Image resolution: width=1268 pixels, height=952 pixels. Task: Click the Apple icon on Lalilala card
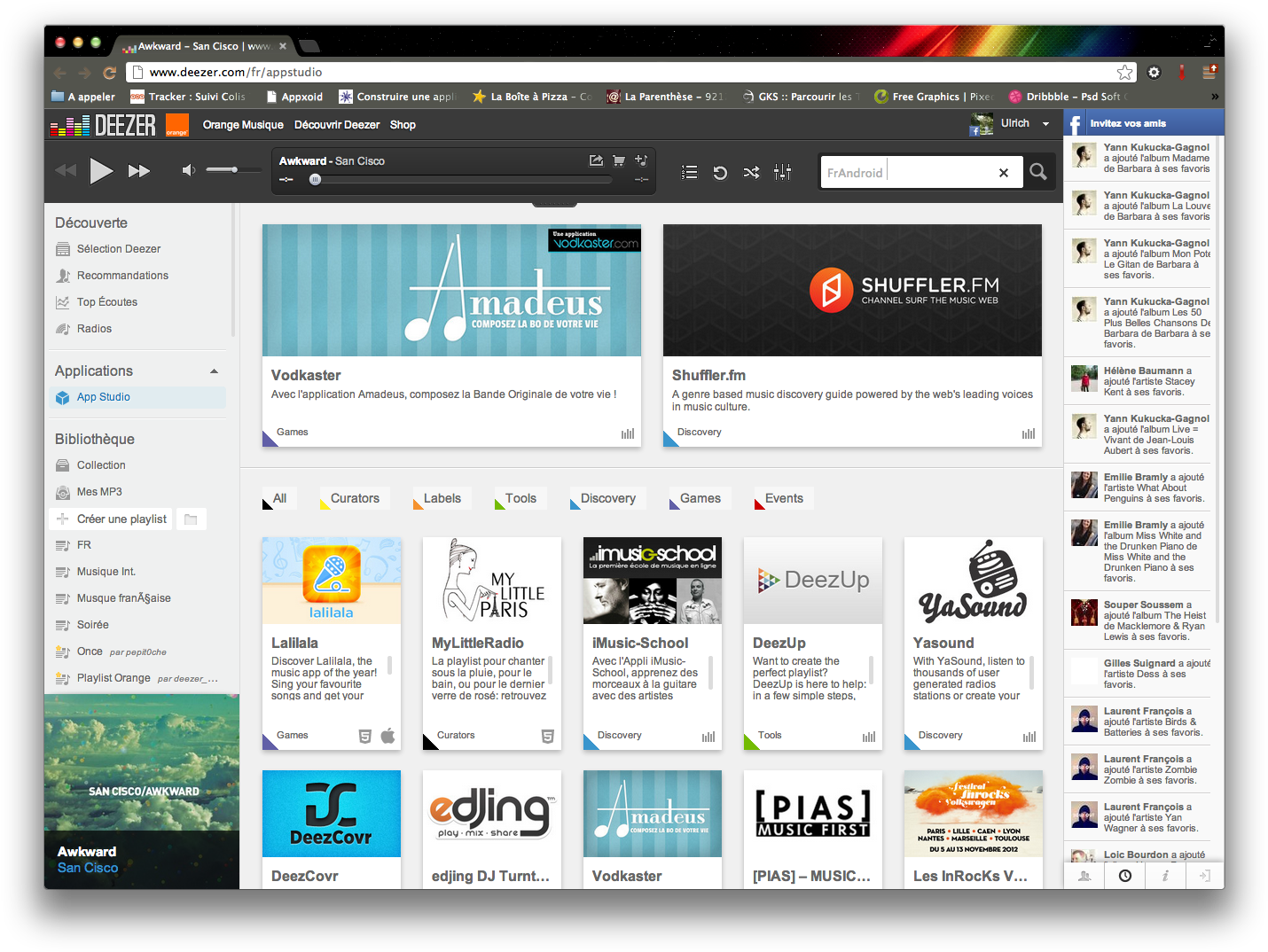pos(387,736)
